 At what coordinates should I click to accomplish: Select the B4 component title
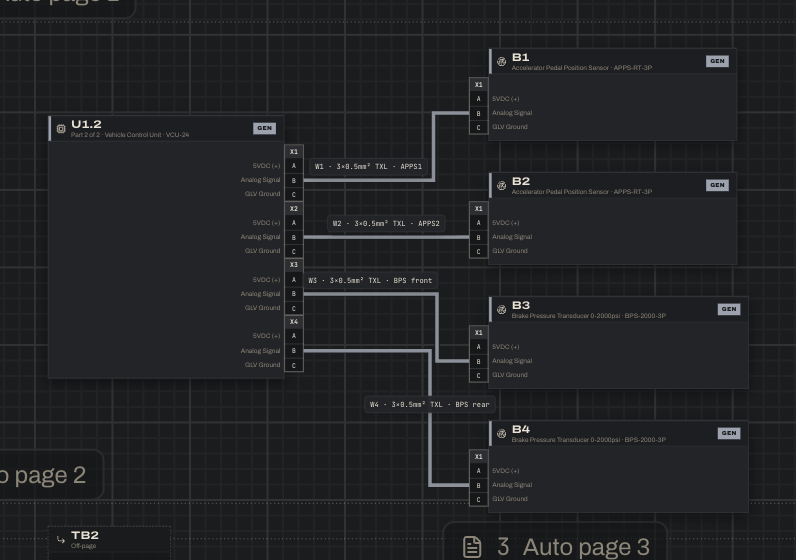pos(521,429)
